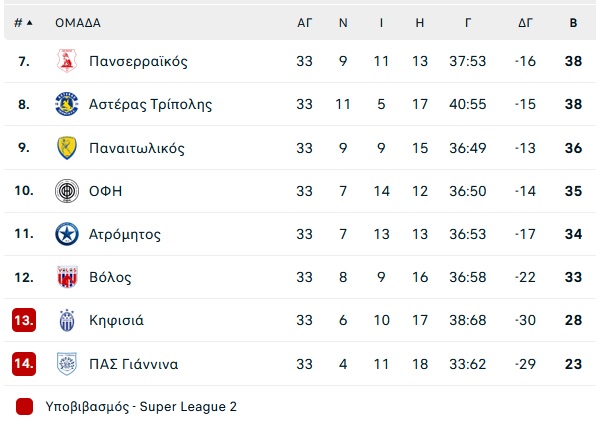Open the Αστέρας Τρίπολης team link
Screen dimensions: 596x435
tap(151, 104)
